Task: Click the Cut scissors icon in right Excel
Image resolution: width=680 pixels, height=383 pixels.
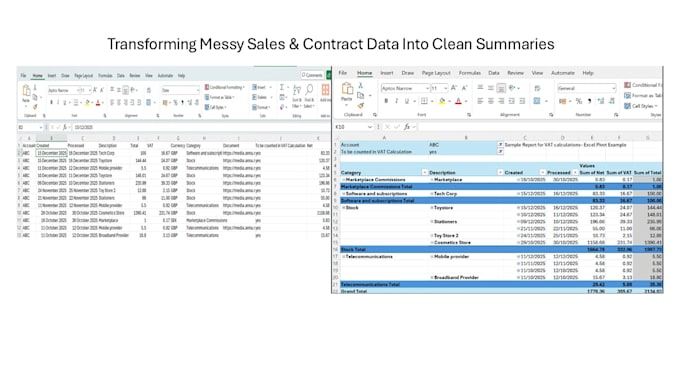Action: pyautogui.click(x=360, y=86)
